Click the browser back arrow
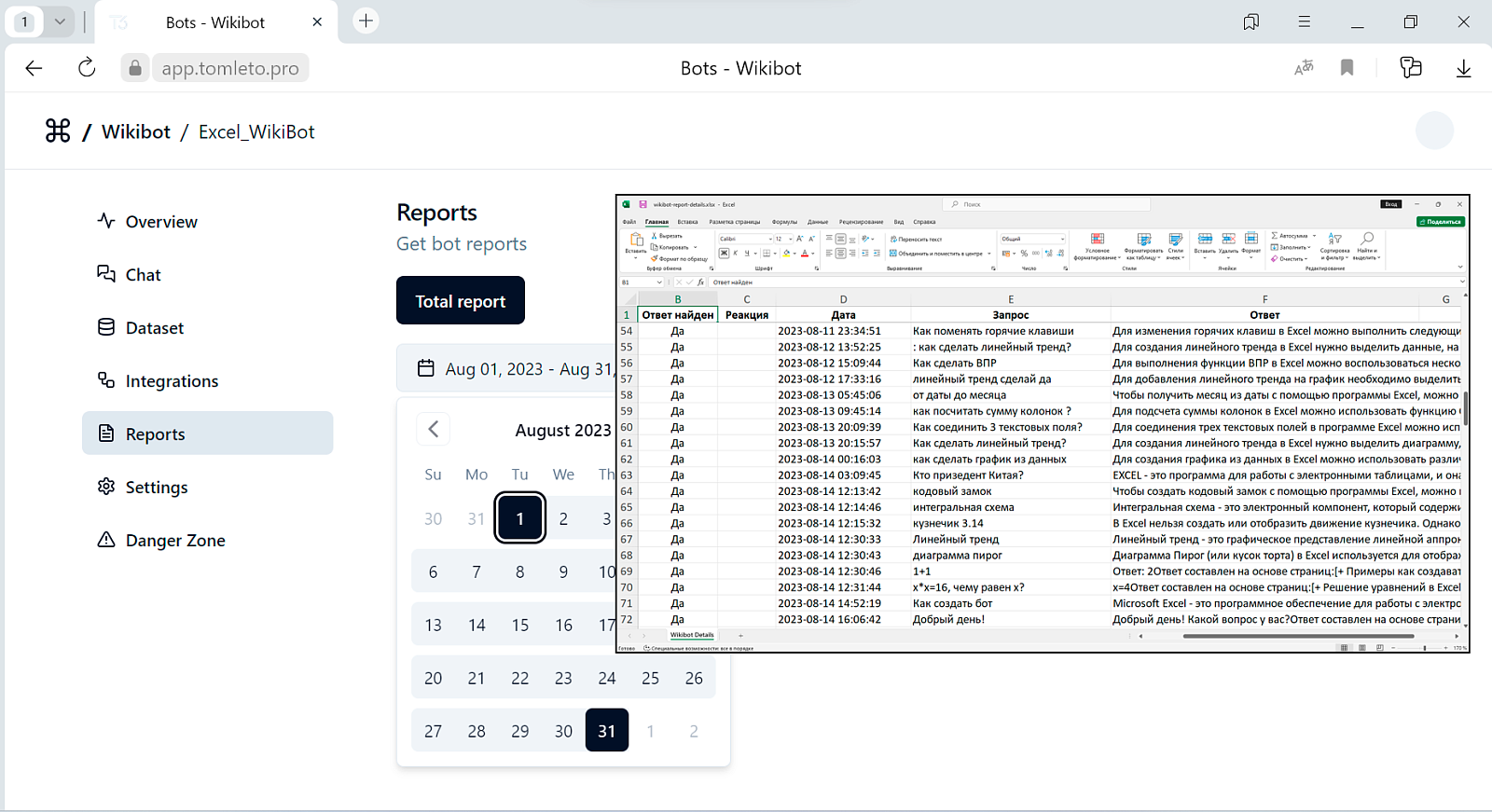This screenshot has width=1492, height=812. (34, 68)
